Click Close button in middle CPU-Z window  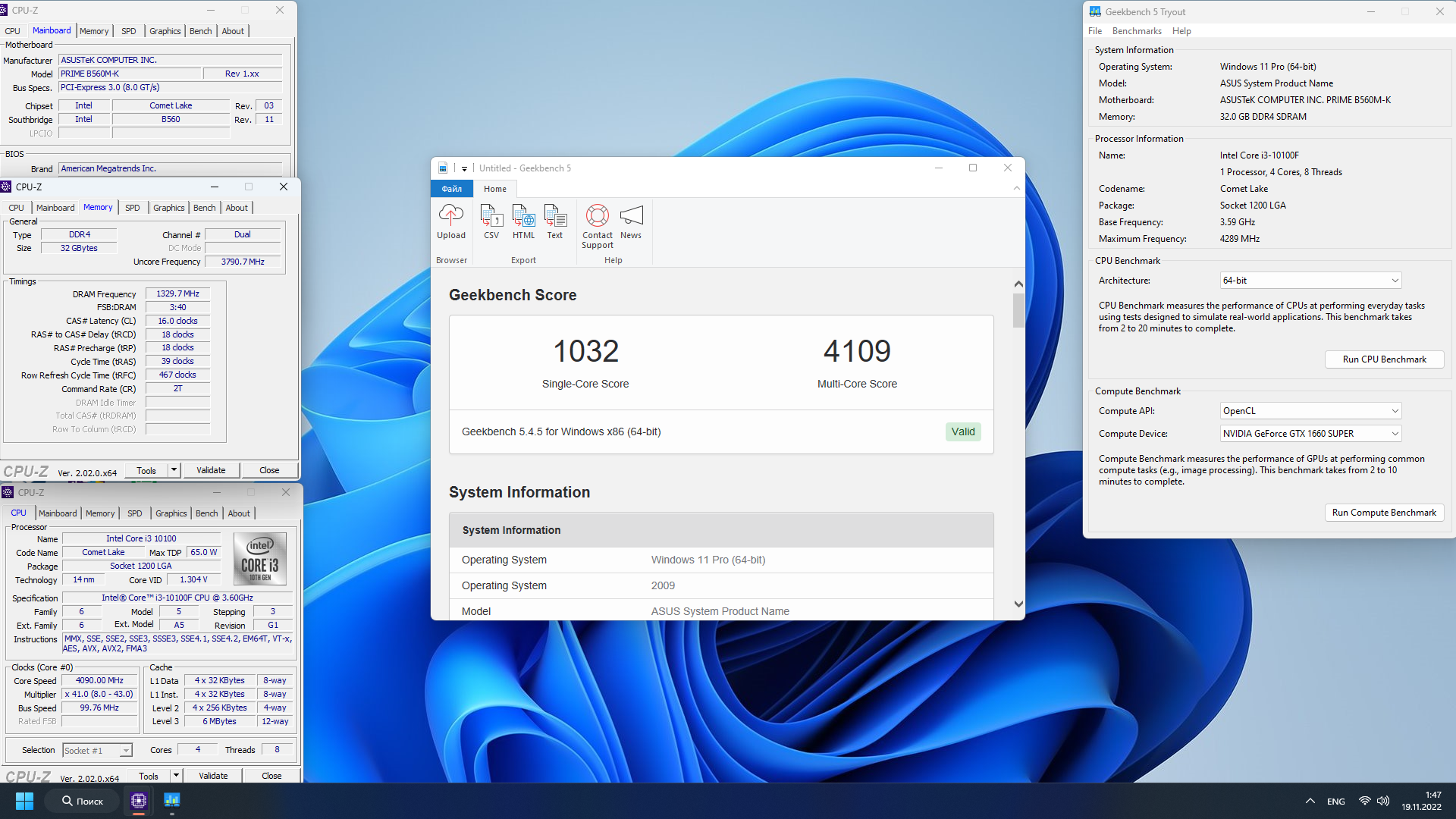pyautogui.click(x=269, y=470)
